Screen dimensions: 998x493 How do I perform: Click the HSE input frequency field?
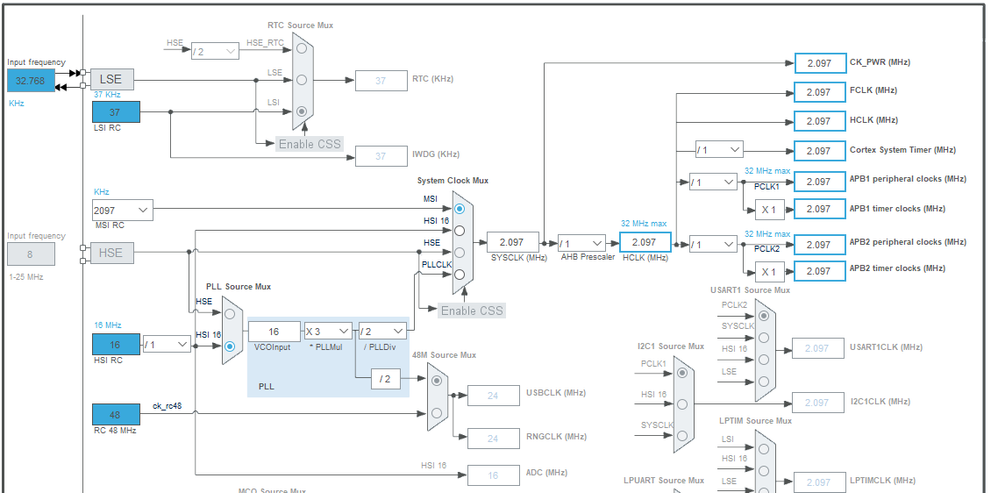click(x=31, y=254)
